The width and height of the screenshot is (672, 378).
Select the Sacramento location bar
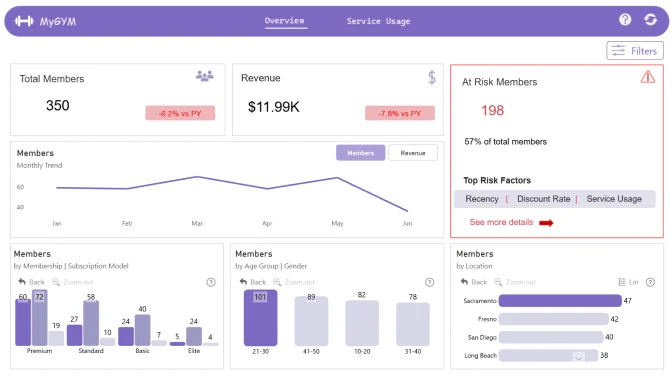tap(560, 300)
